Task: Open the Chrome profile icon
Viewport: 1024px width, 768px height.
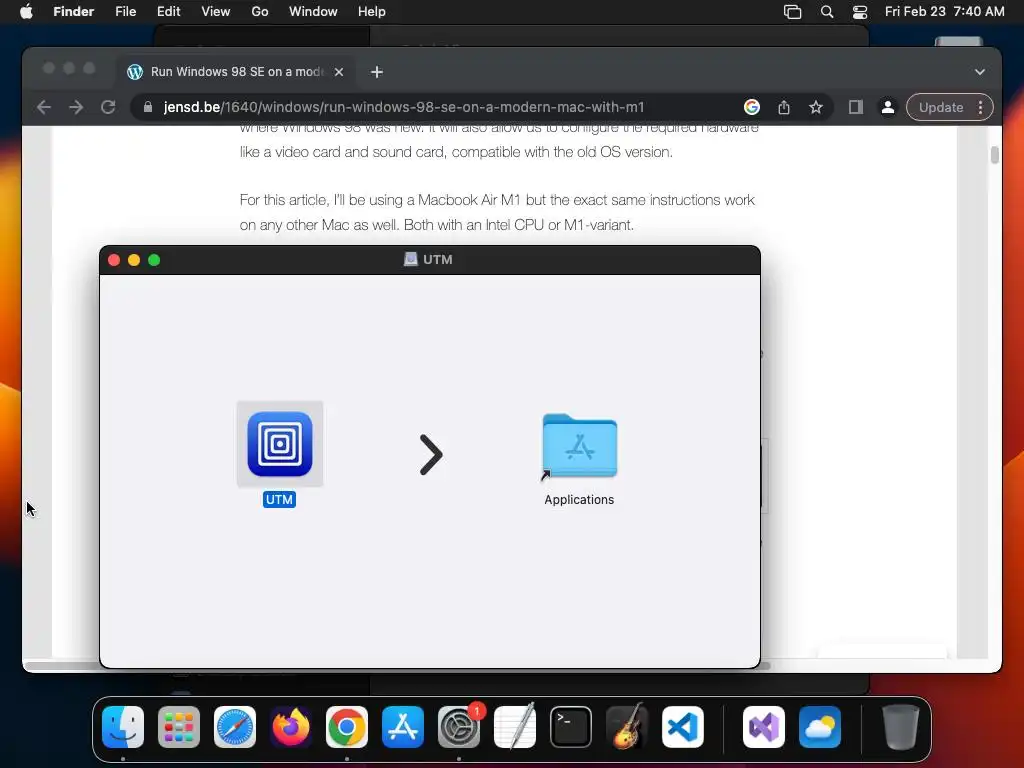Action: click(888, 107)
